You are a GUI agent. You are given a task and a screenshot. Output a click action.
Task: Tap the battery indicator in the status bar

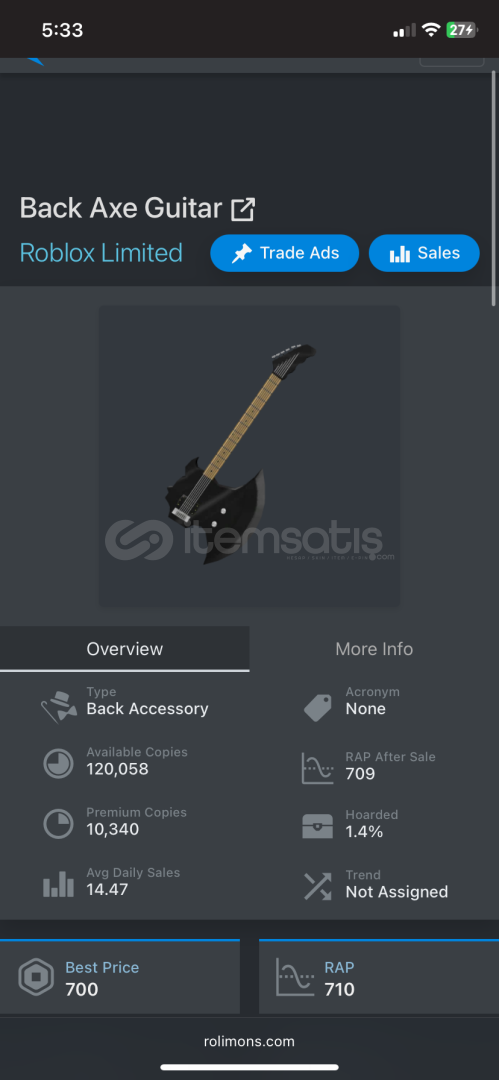click(x=461, y=30)
